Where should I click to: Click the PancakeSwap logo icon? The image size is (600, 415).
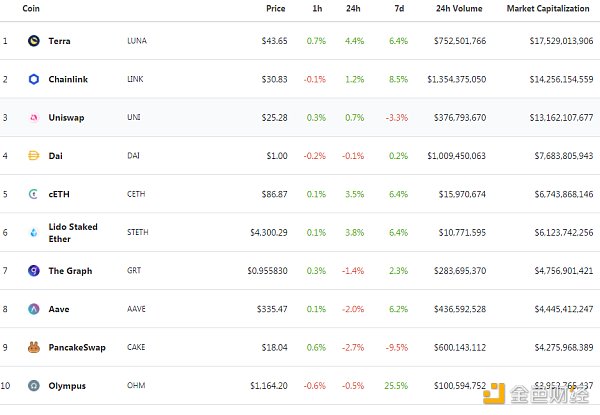coord(33,347)
